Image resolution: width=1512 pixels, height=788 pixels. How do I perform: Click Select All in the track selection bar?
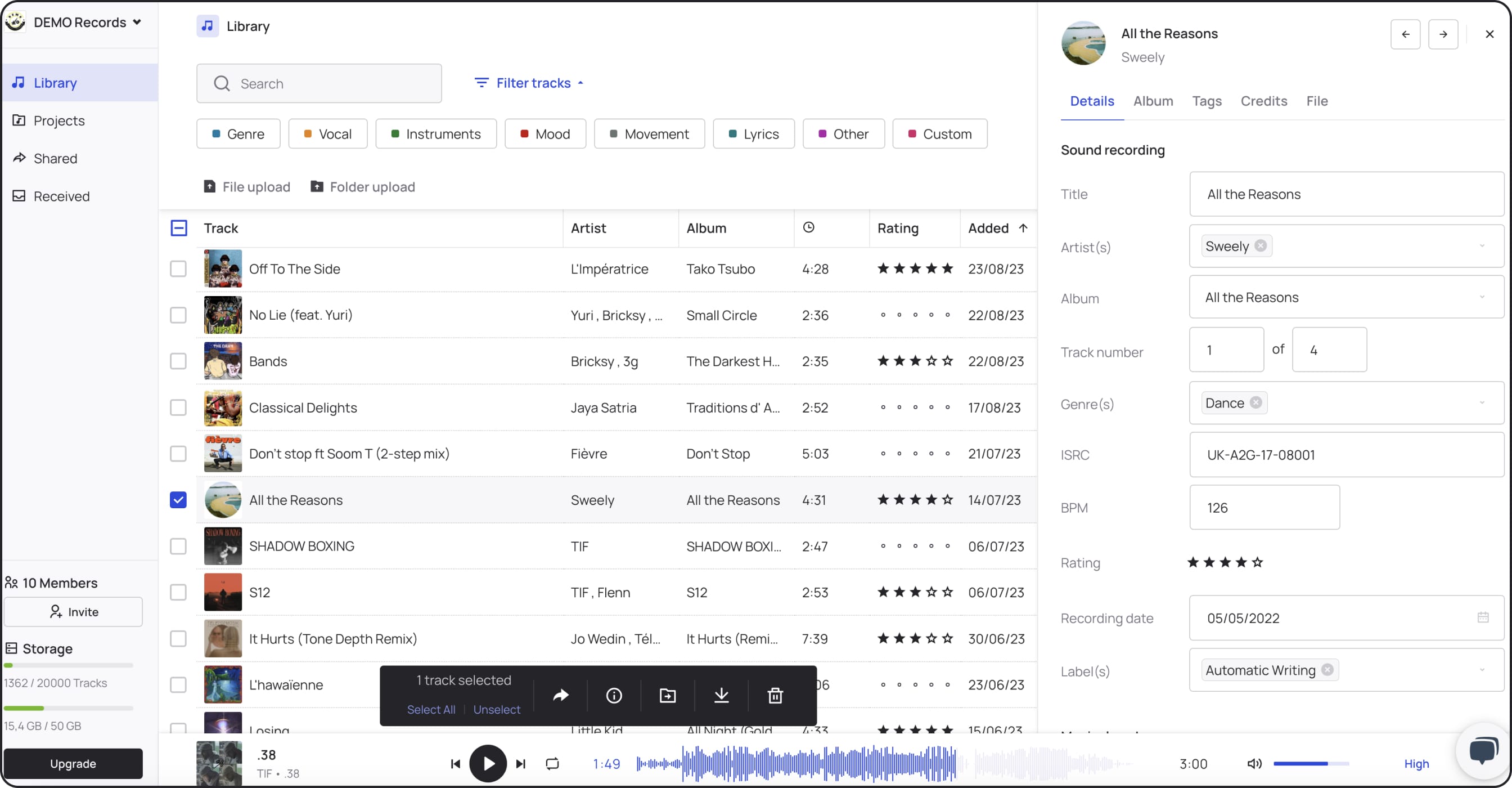click(x=431, y=709)
